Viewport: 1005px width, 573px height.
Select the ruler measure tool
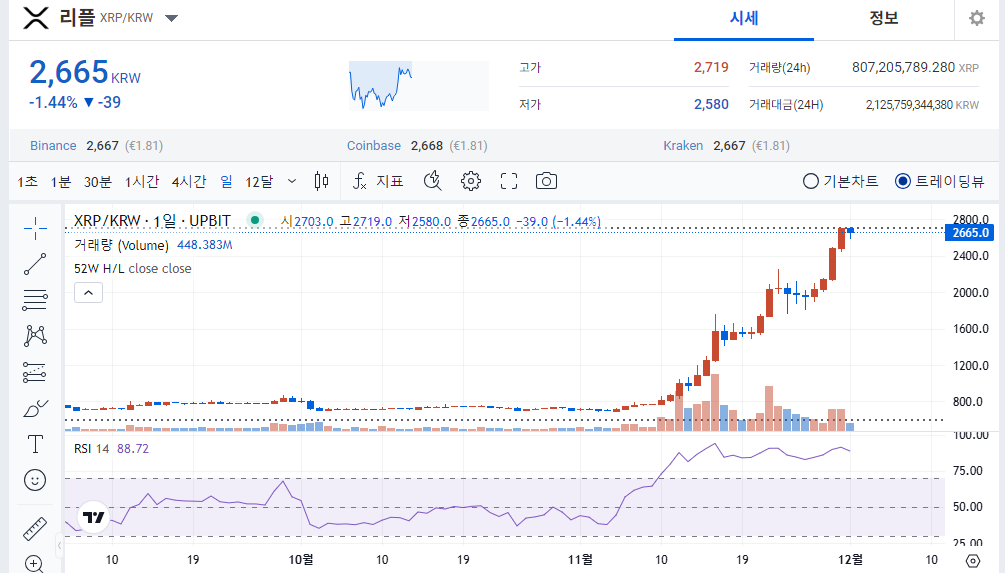(x=35, y=529)
